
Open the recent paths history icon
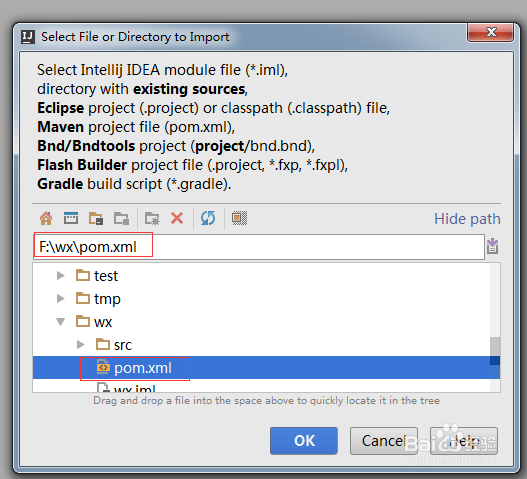click(x=493, y=246)
